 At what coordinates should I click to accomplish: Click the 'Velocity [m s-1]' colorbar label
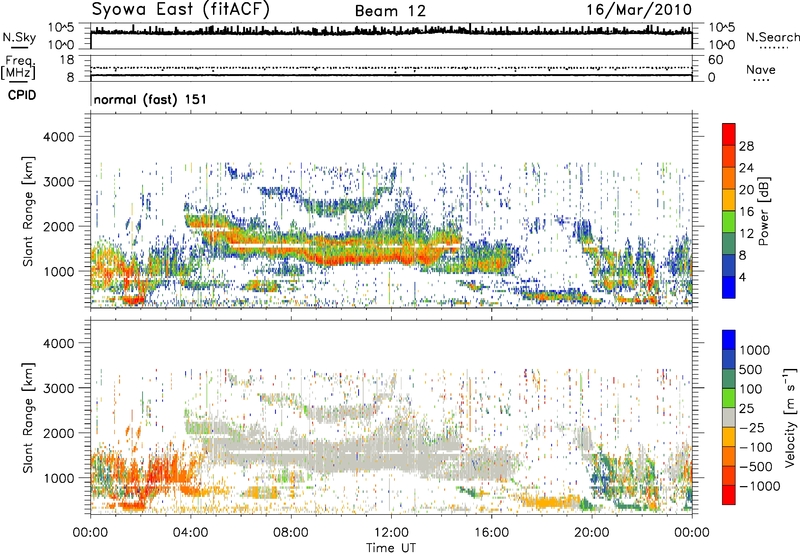[x=790, y=417]
